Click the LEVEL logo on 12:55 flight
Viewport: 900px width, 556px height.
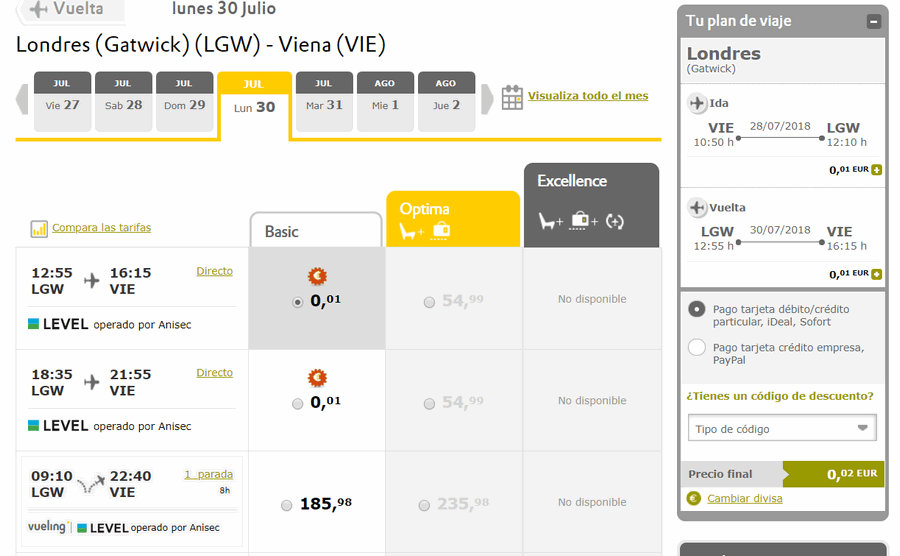(x=58, y=324)
